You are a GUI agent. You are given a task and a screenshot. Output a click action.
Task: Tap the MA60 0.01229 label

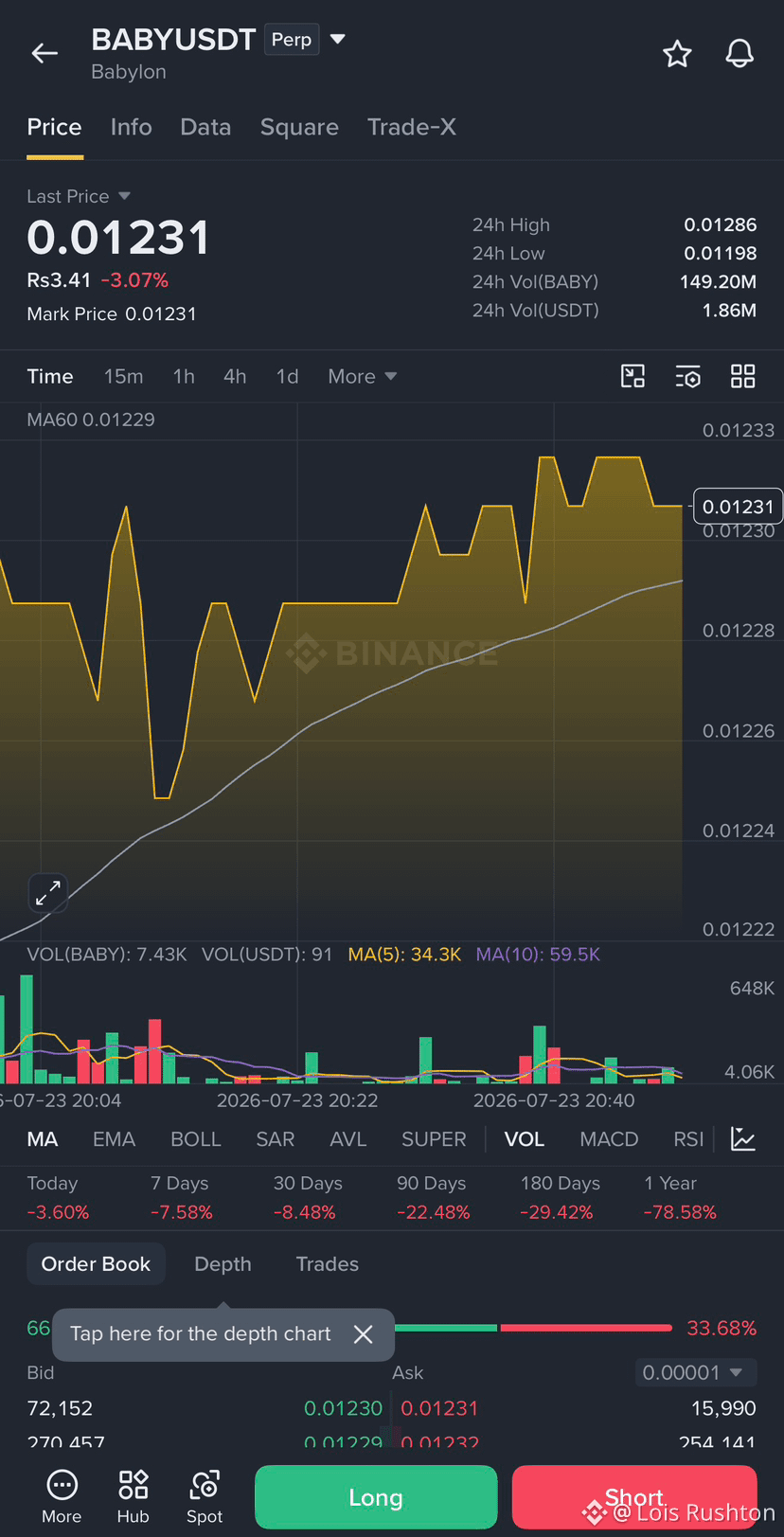point(91,420)
